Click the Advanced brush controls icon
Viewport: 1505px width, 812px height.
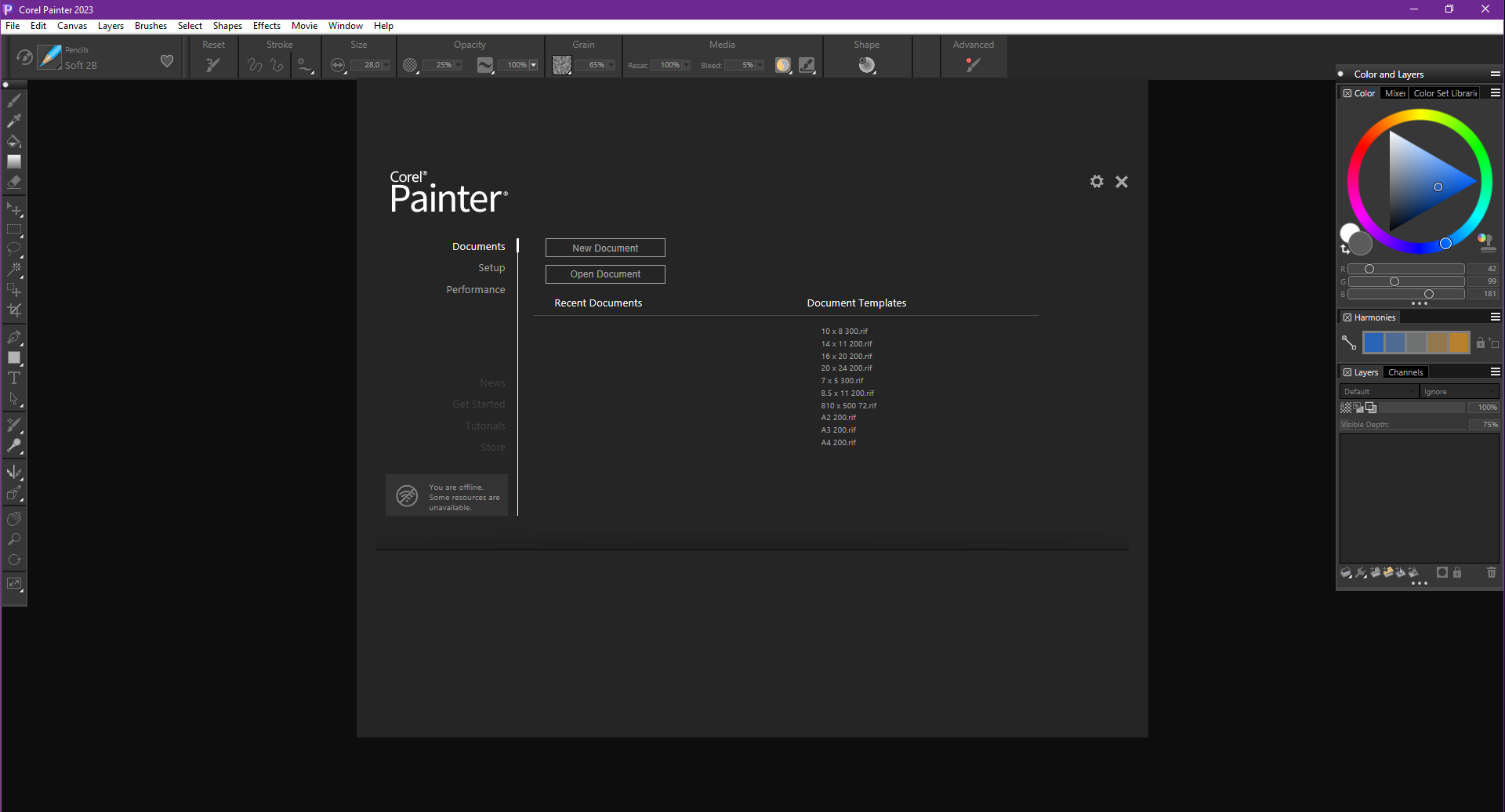coord(973,65)
